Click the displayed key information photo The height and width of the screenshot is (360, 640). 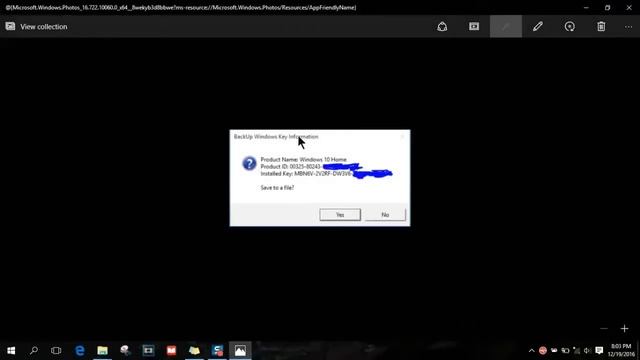tap(320, 178)
